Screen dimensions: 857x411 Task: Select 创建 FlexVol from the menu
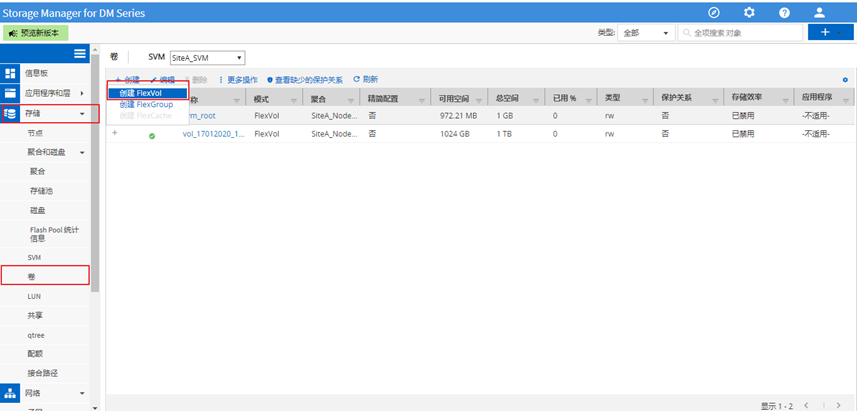141,93
